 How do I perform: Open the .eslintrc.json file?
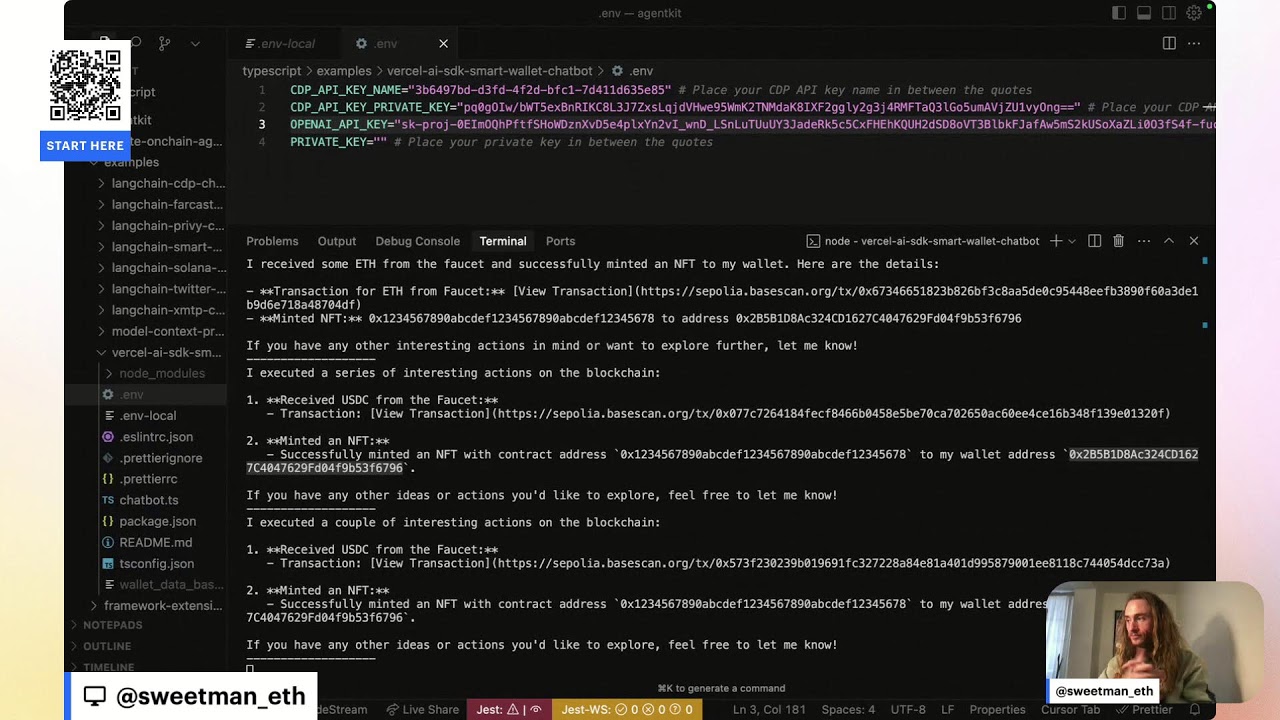tap(146, 437)
